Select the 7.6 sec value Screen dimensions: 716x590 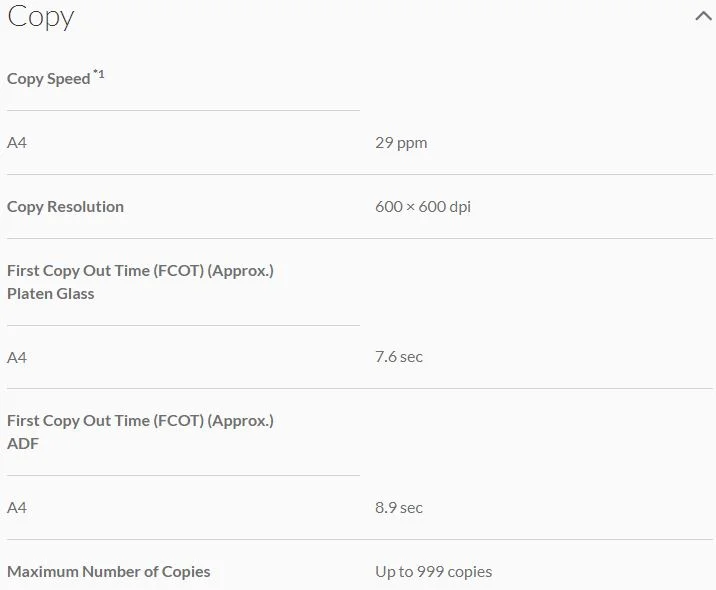point(399,357)
